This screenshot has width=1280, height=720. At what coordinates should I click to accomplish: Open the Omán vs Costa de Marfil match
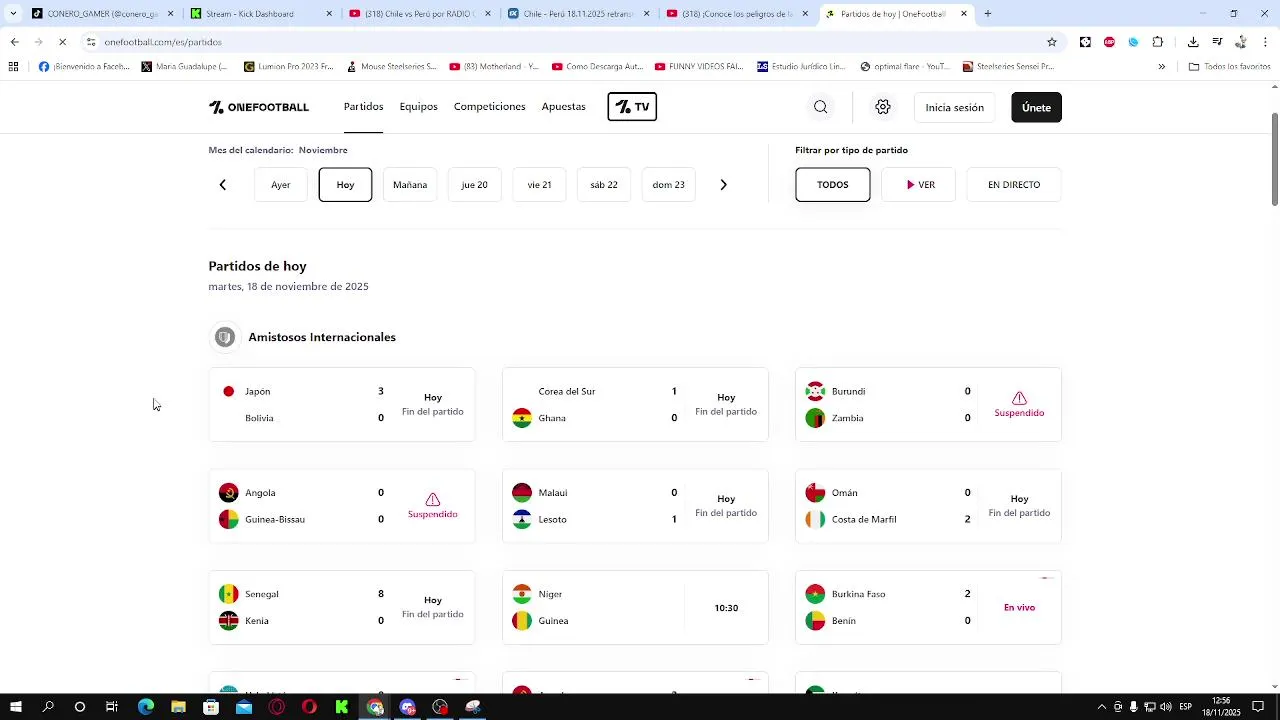coord(928,506)
